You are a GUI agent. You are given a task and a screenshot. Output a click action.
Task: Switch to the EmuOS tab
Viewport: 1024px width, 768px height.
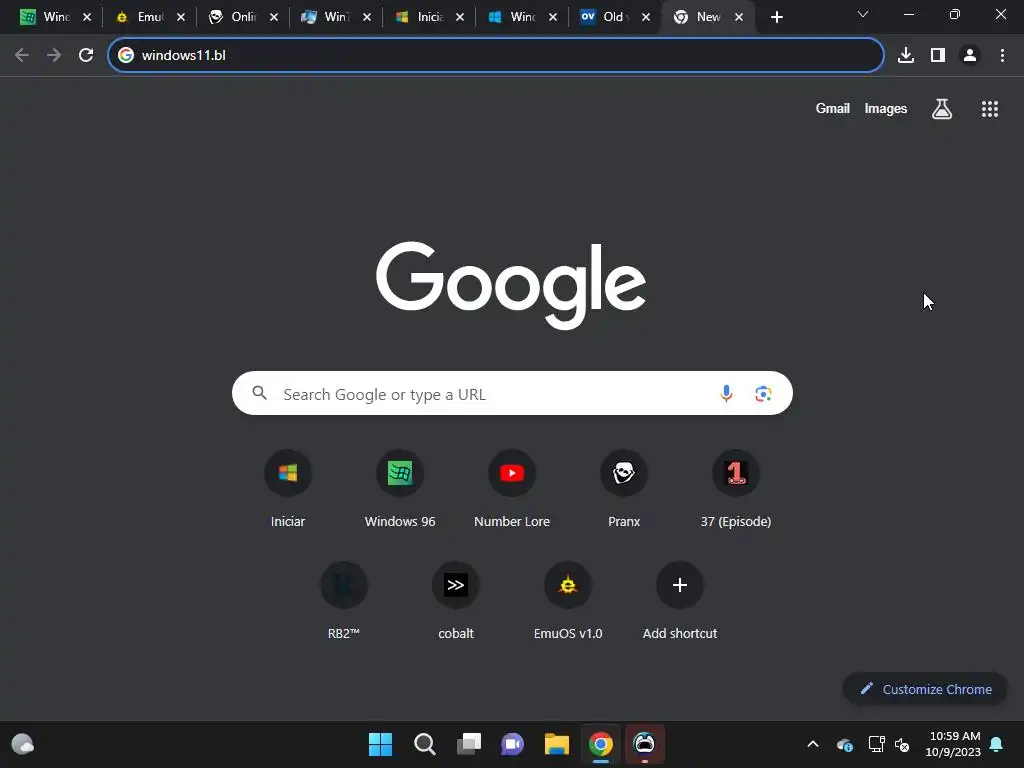(x=140, y=17)
